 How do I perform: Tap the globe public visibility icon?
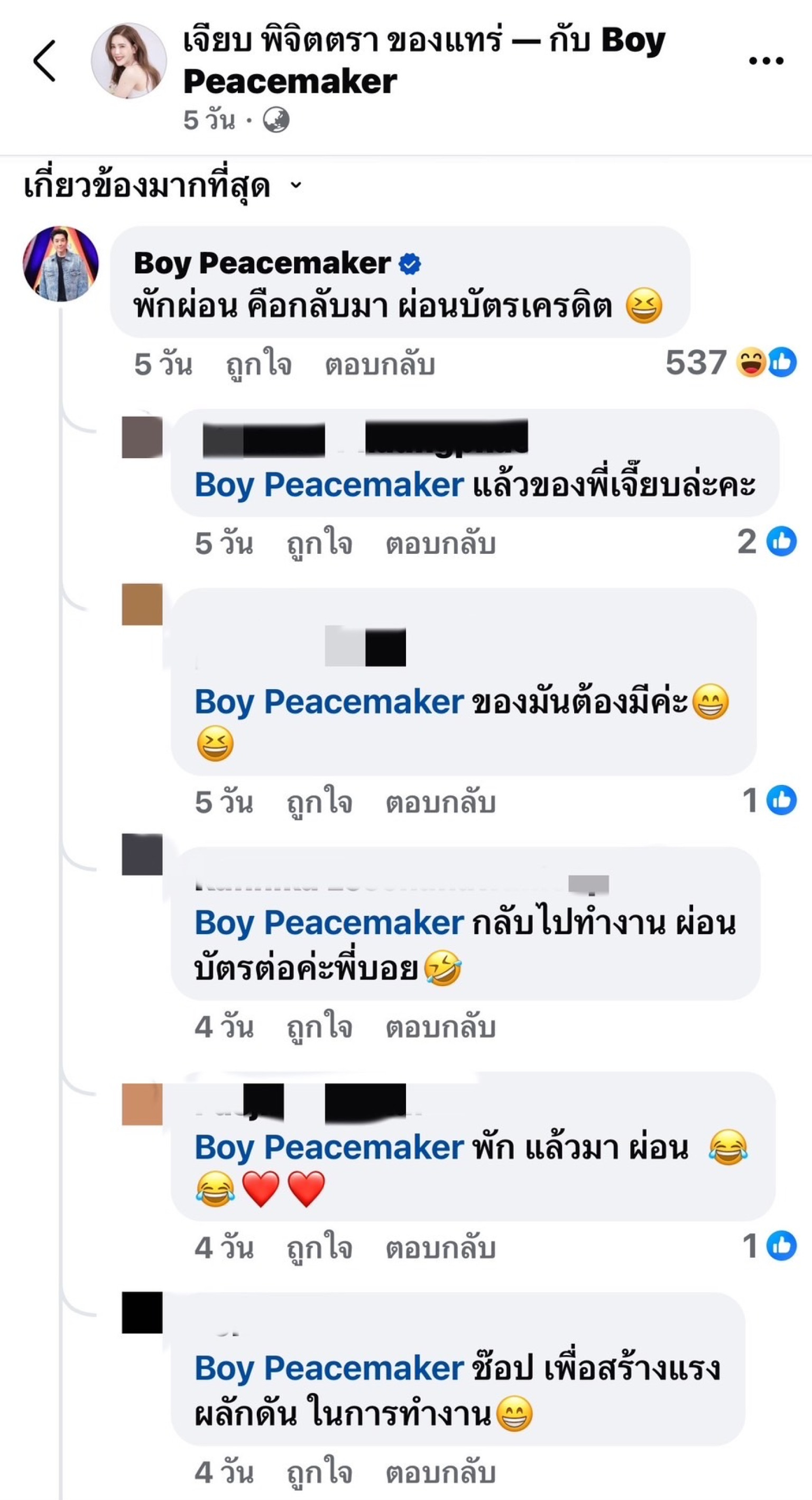coord(276,121)
